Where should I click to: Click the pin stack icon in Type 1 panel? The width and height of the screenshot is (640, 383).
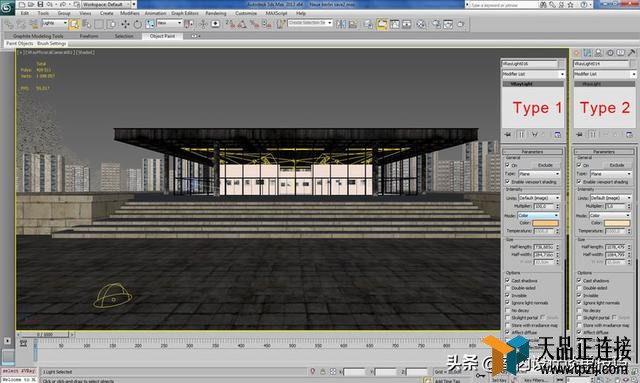[x=508, y=134]
